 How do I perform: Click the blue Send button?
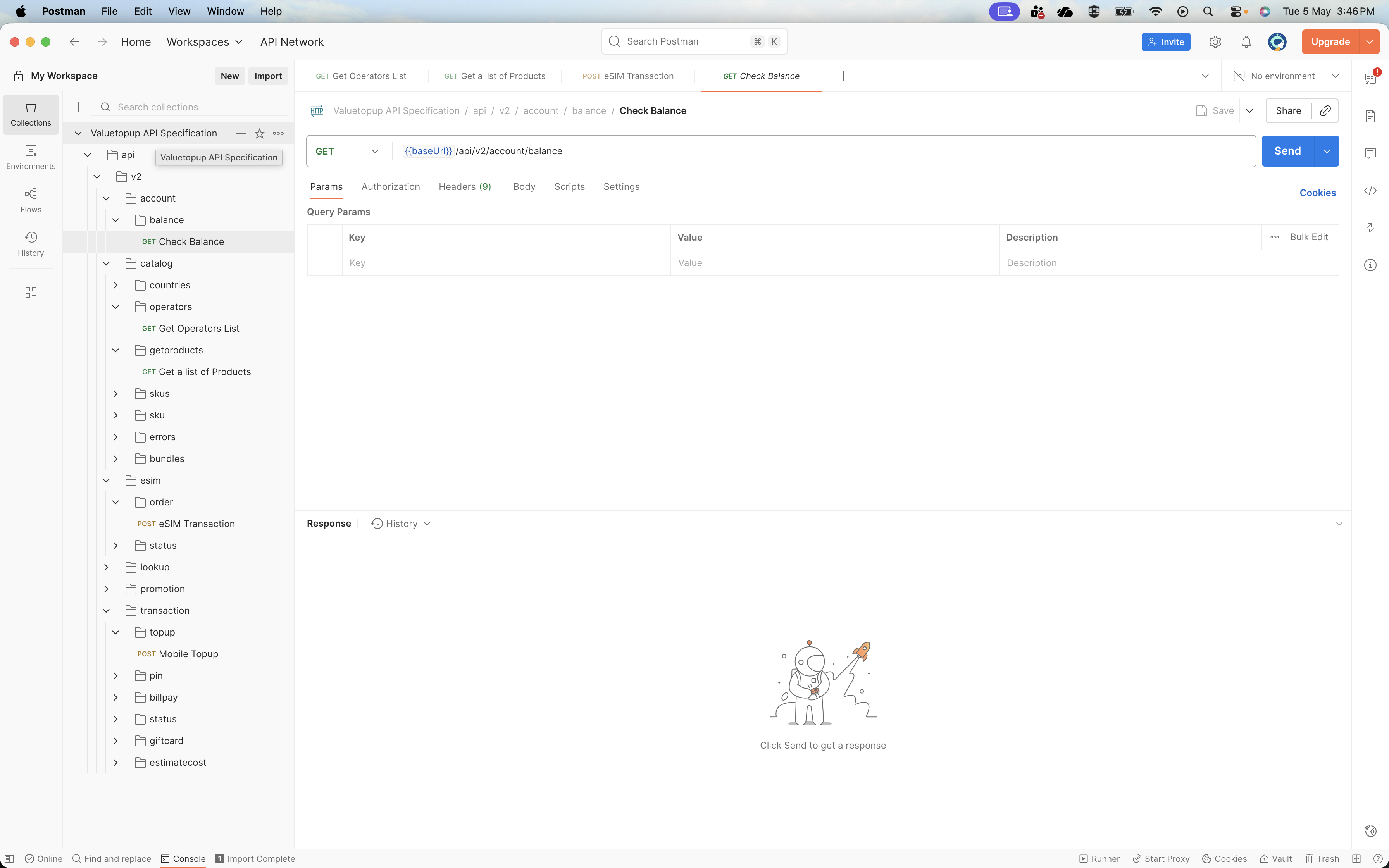tap(1287, 151)
